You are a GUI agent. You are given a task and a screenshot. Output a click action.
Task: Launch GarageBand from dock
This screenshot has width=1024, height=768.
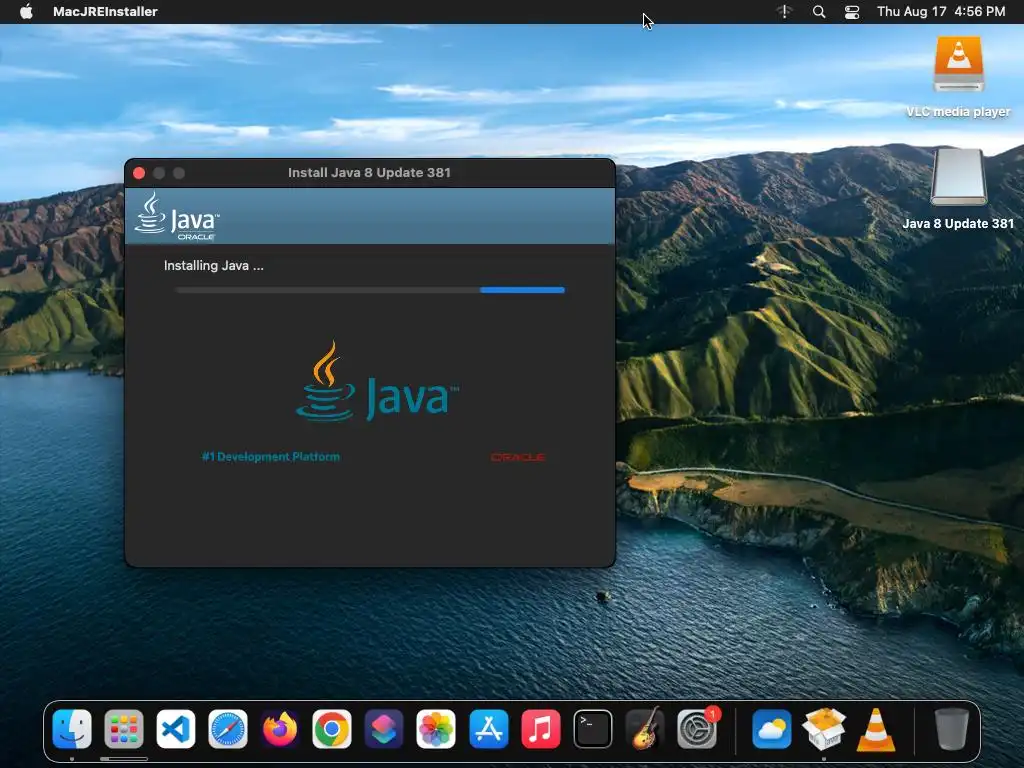[x=645, y=729]
